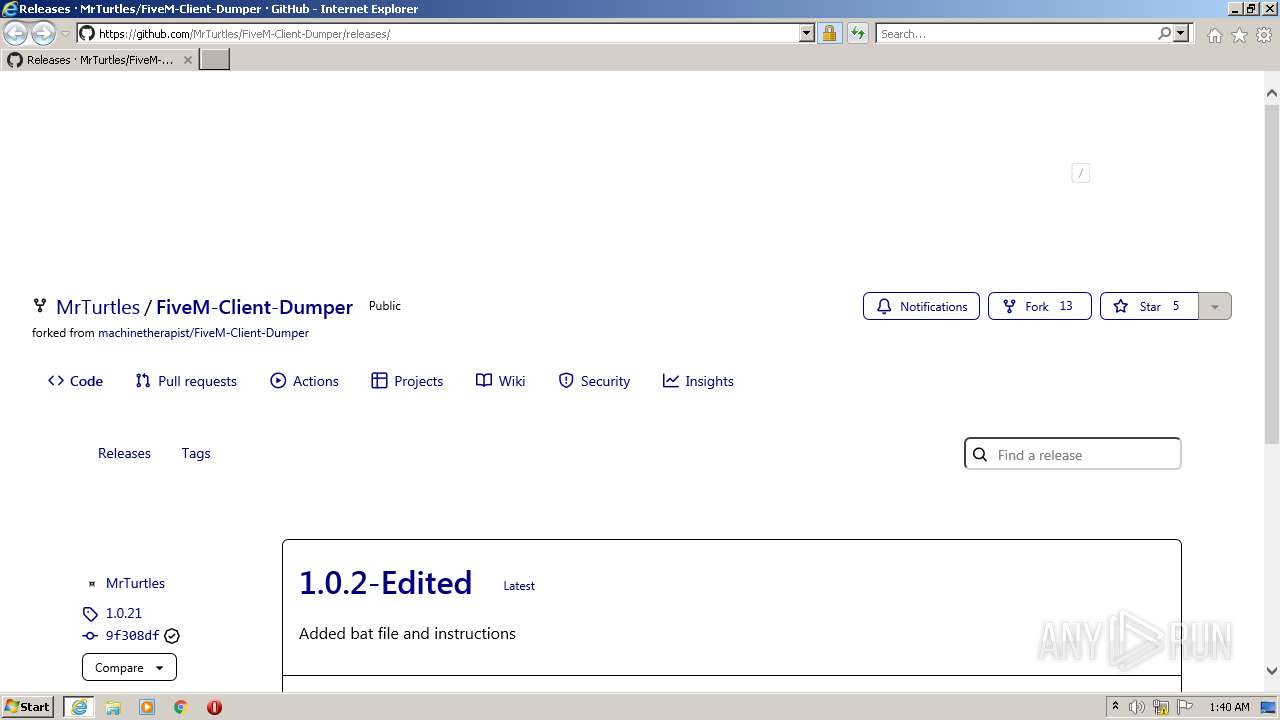Click the scrollbar down arrow
The height and width of the screenshot is (720, 1280).
[x=1272, y=671]
